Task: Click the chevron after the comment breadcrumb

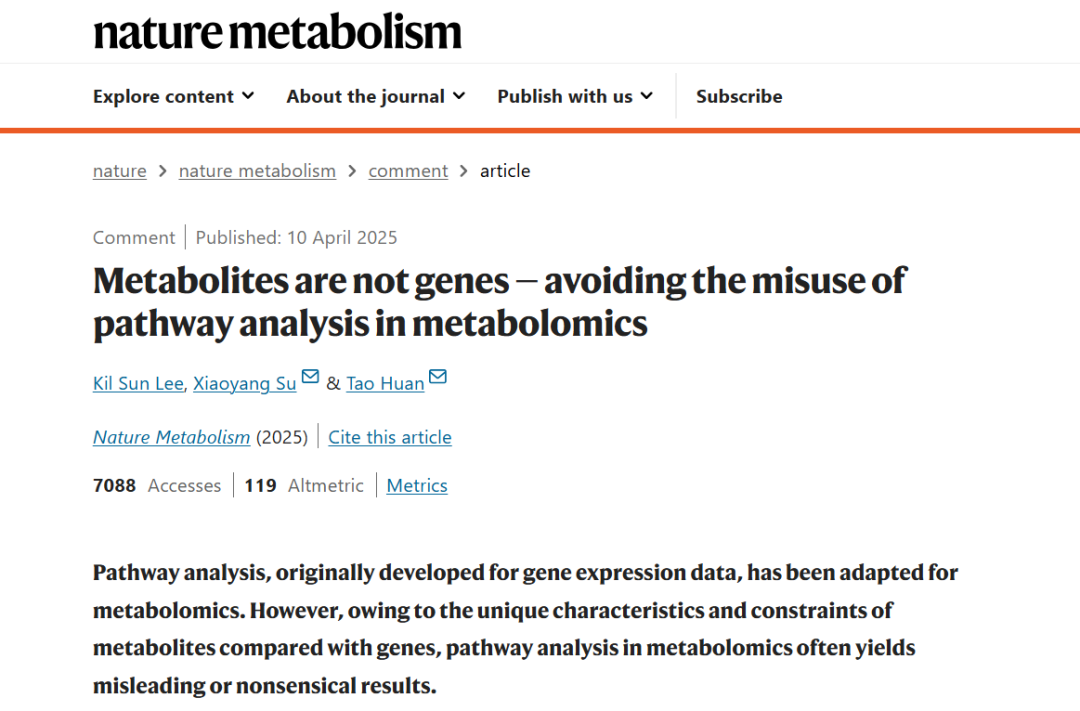Action: (x=464, y=171)
